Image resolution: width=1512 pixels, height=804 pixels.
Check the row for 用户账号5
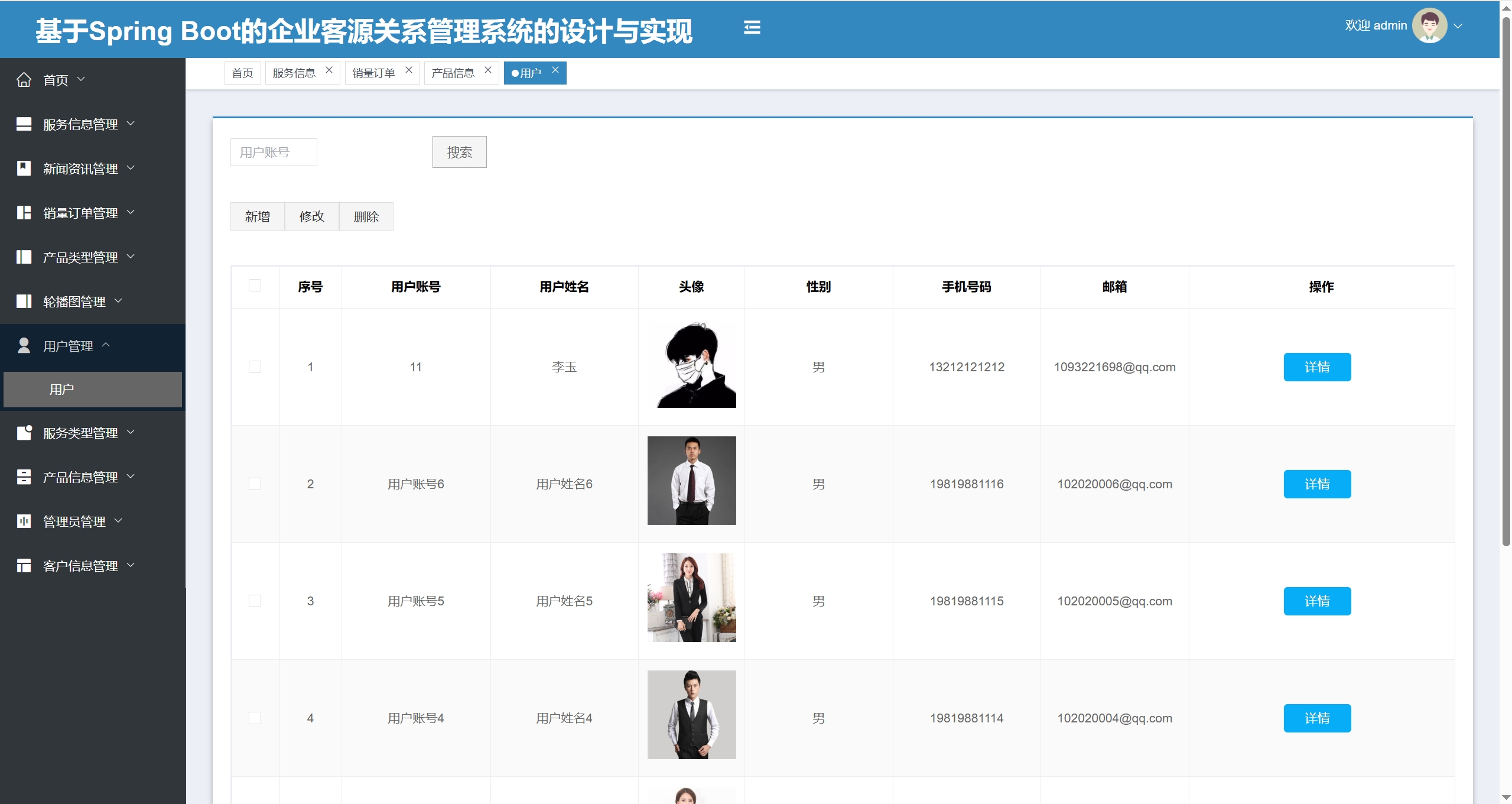[x=255, y=601]
